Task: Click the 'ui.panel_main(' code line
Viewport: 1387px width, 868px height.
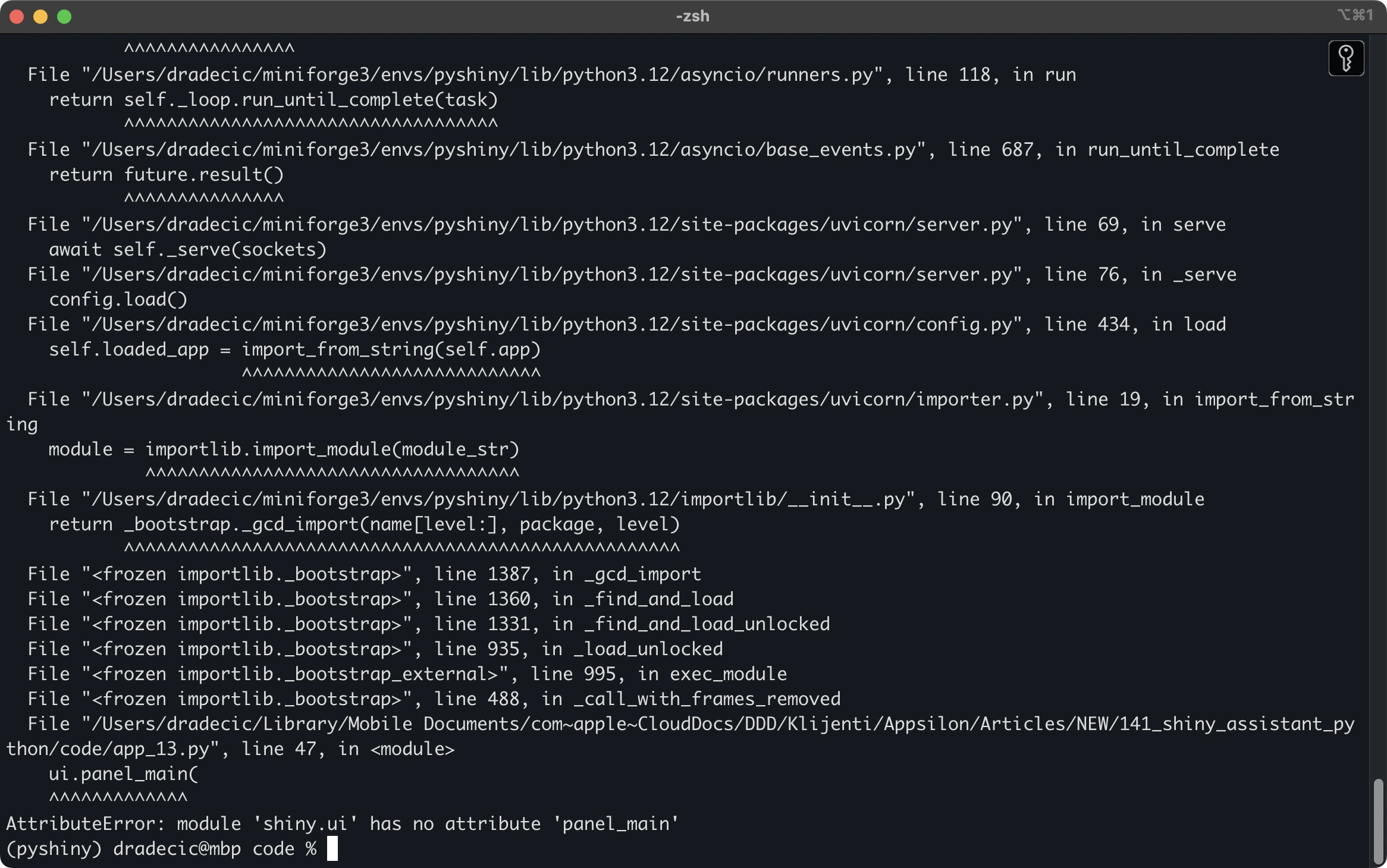Action: pyautogui.click(x=124, y=773)
